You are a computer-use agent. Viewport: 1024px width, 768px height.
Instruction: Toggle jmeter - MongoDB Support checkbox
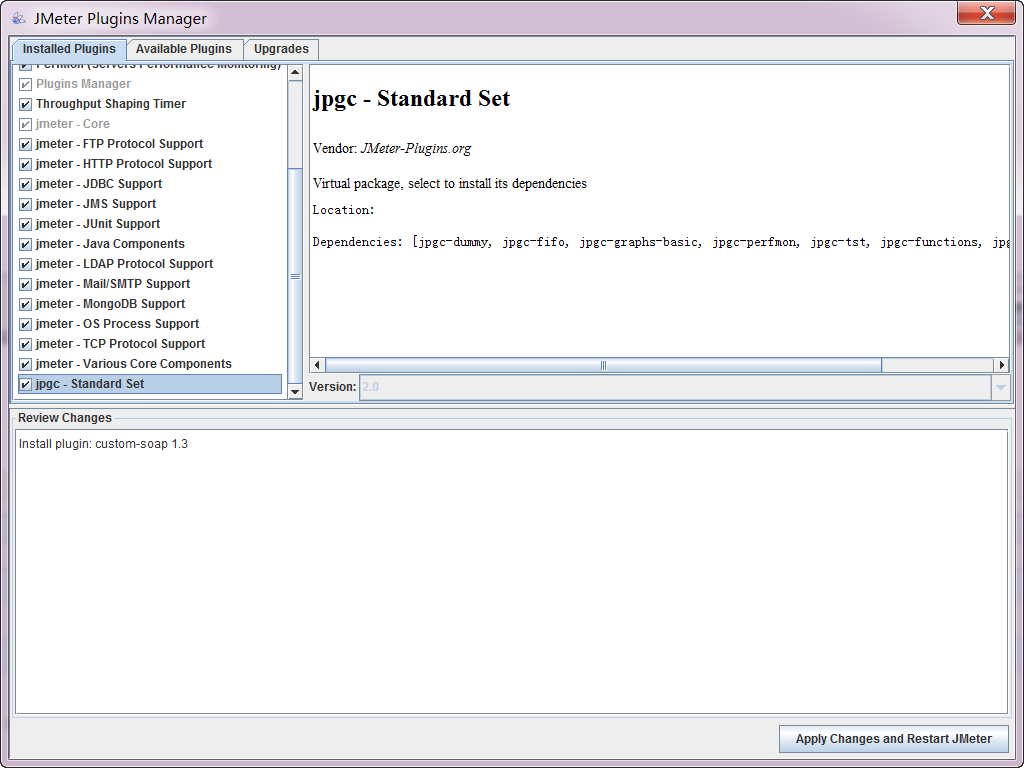[25, 304]
